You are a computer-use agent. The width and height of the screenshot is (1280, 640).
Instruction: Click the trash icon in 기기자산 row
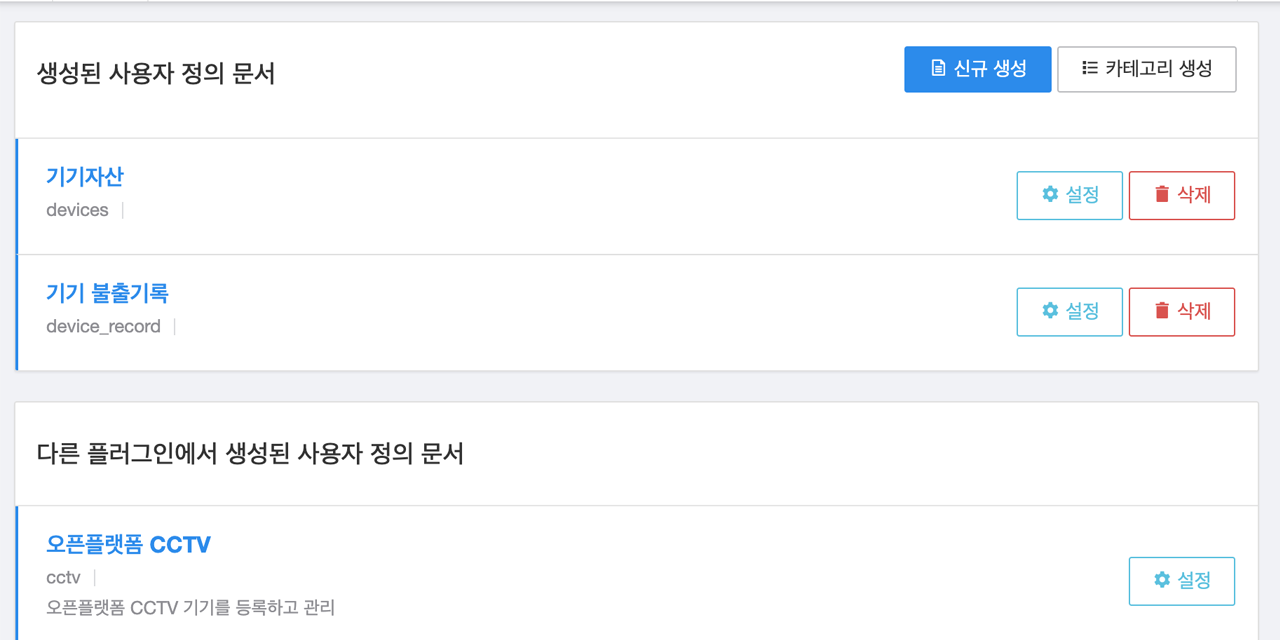(x=1162, y=195)
